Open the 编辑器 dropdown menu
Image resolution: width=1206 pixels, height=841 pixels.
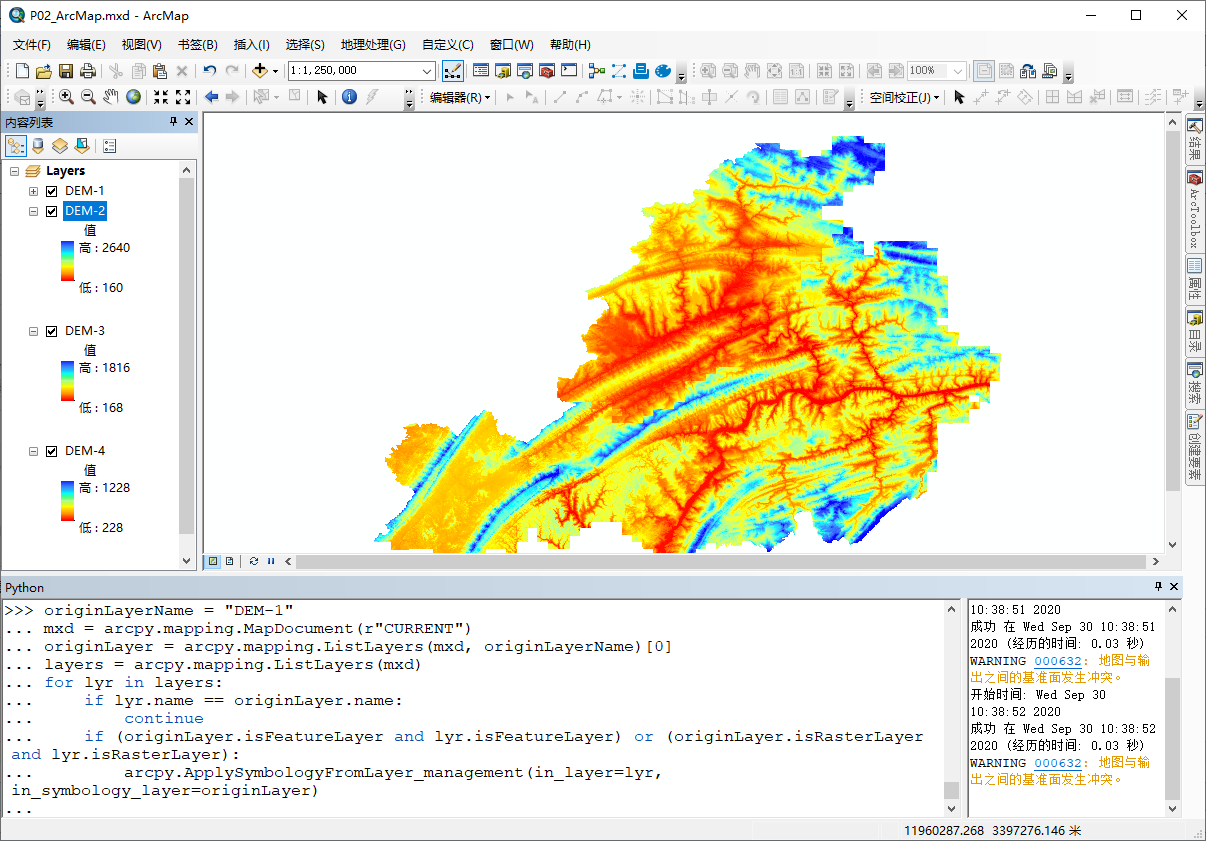(x=460, y=98)
